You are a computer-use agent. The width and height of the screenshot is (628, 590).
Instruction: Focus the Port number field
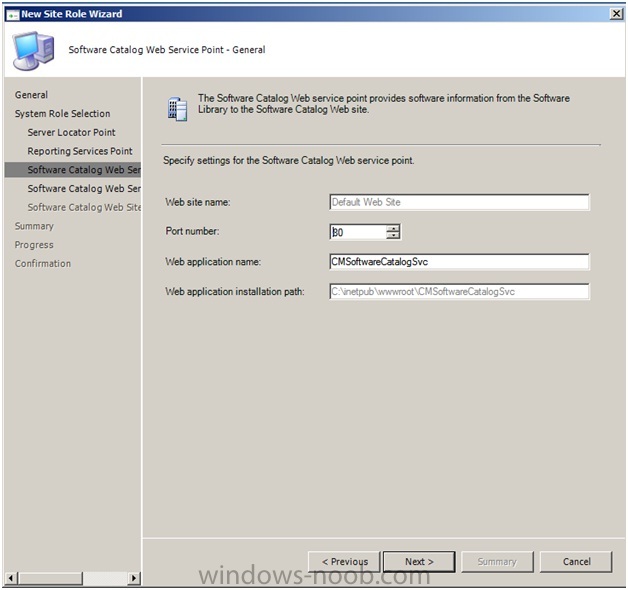(358, 232)
